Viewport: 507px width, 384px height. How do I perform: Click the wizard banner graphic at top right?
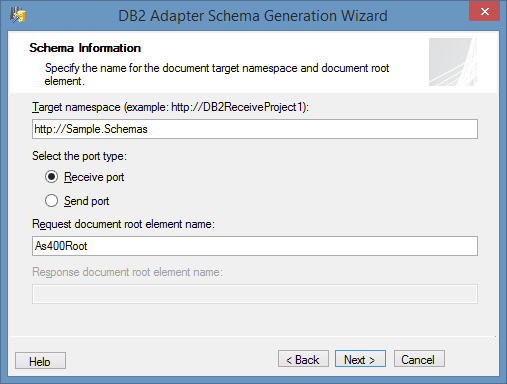(453, 62)
